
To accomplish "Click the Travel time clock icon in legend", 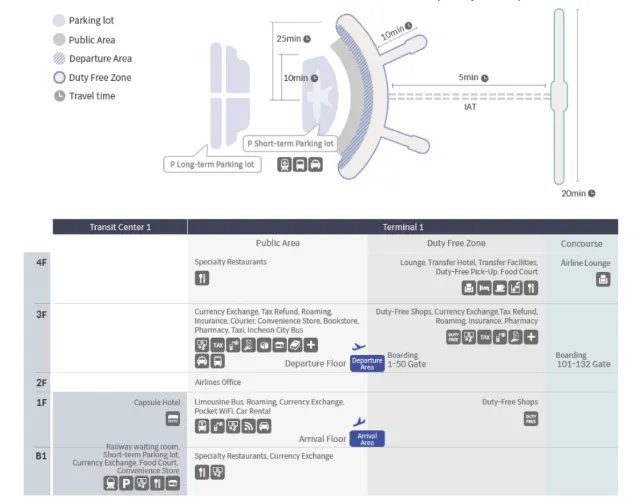I will (x=59, y=96).
